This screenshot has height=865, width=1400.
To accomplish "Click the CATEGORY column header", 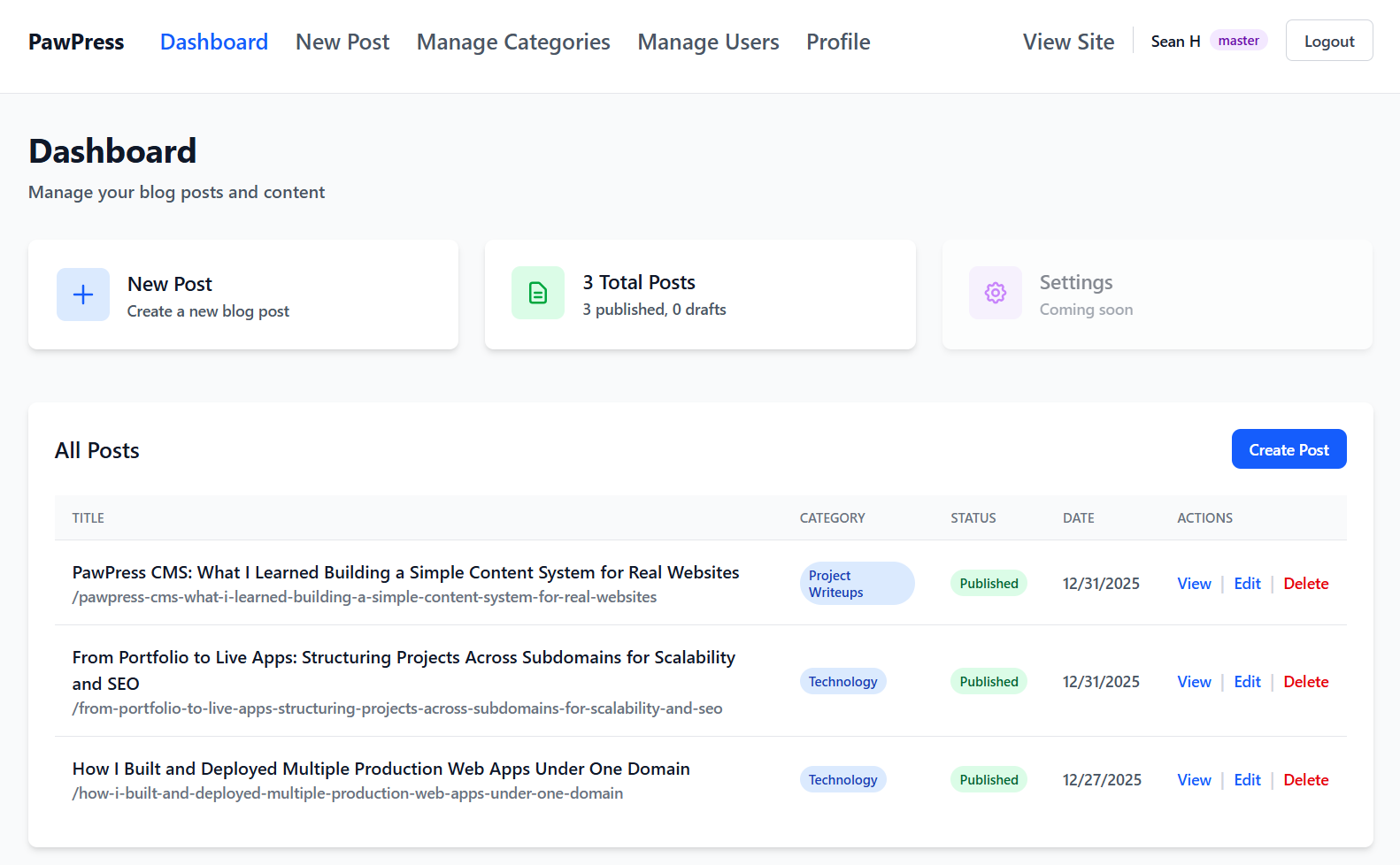I will [x=832, y=518].
